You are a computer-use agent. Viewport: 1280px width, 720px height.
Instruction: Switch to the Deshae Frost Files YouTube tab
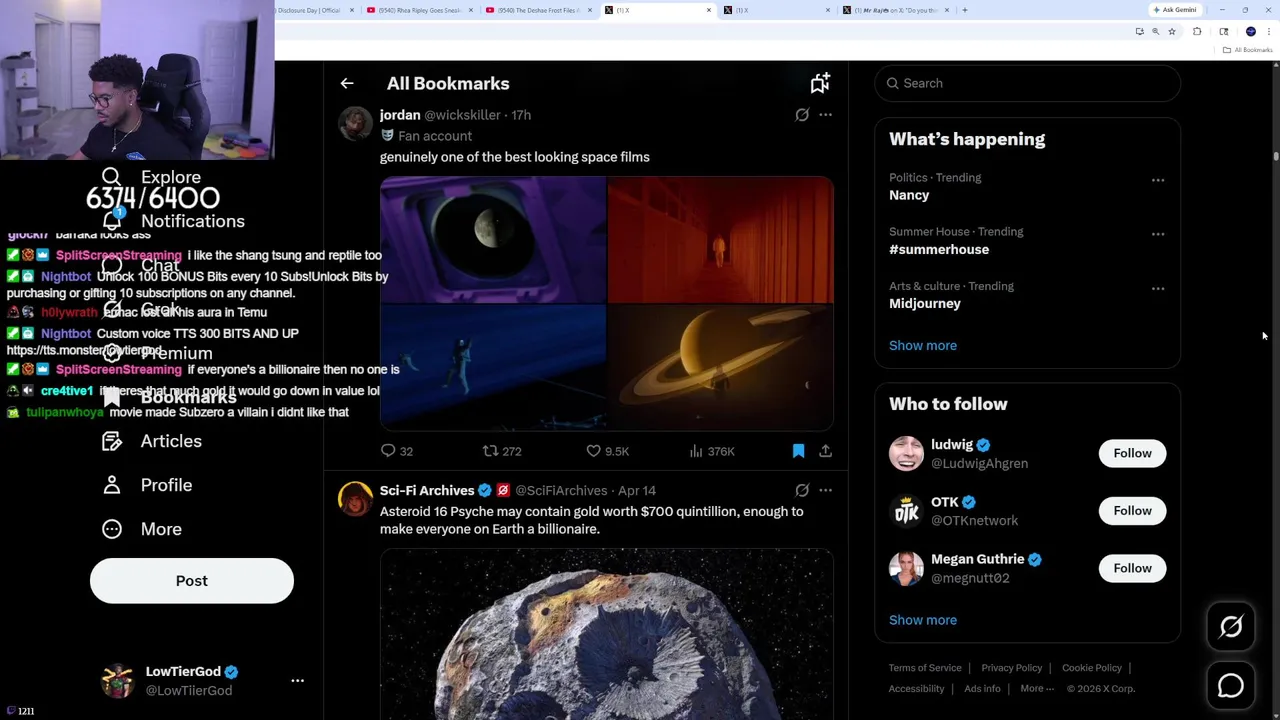tap(538, 10)
